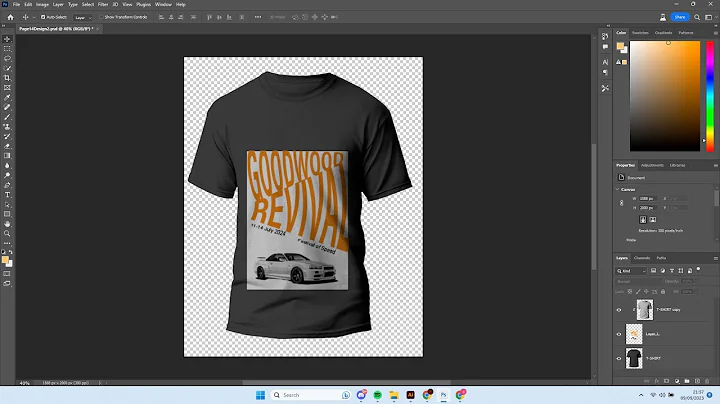
Task: Open the File menu
Action: [16, 5]
